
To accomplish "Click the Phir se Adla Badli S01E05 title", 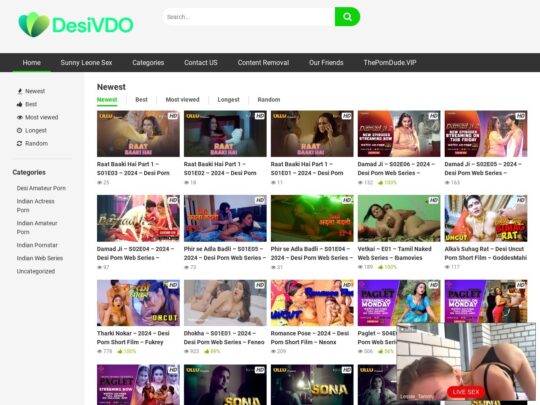I will click(x=225, y=253).
